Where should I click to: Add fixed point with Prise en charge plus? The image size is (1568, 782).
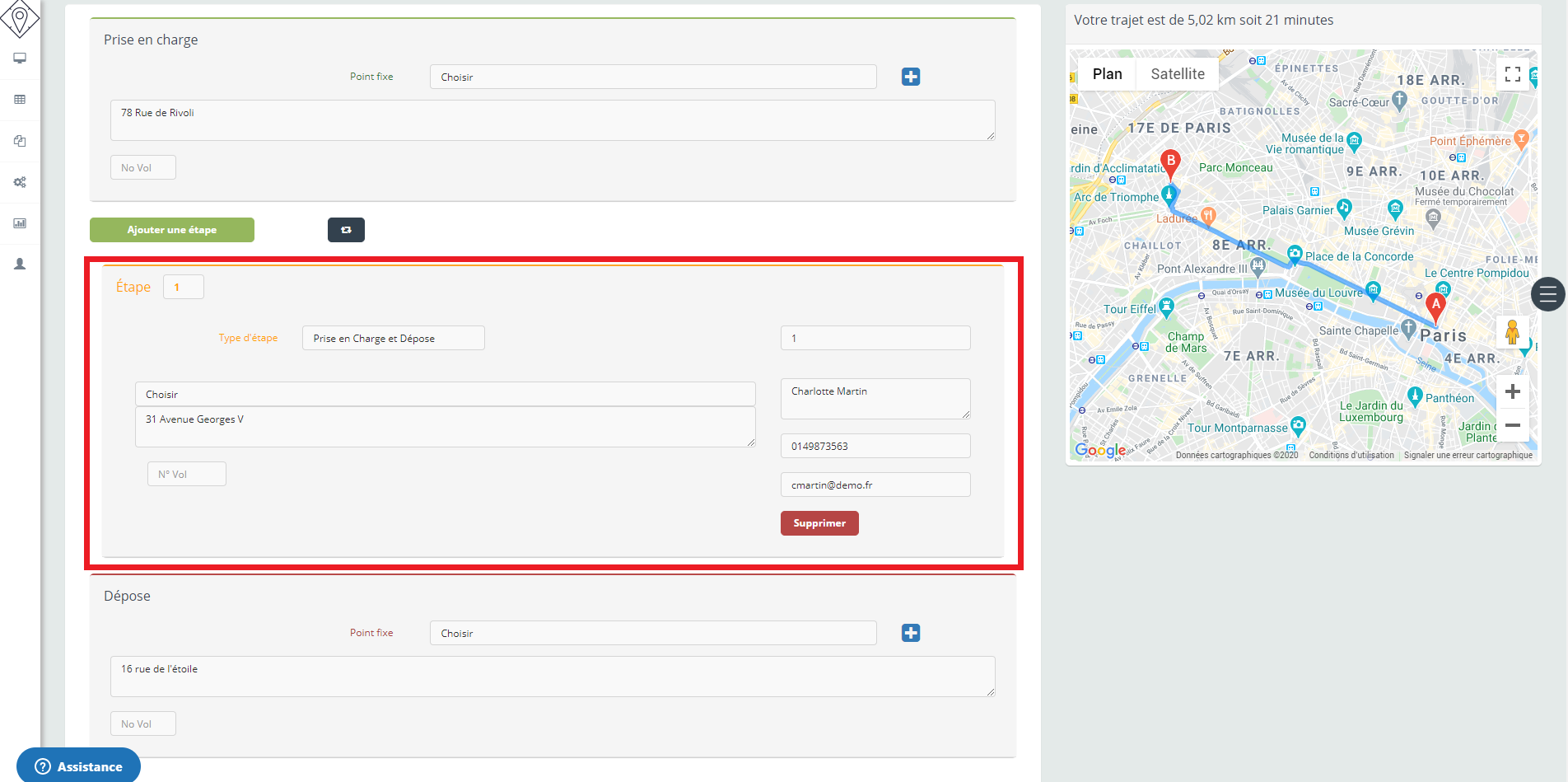click(x=910, y=77)
